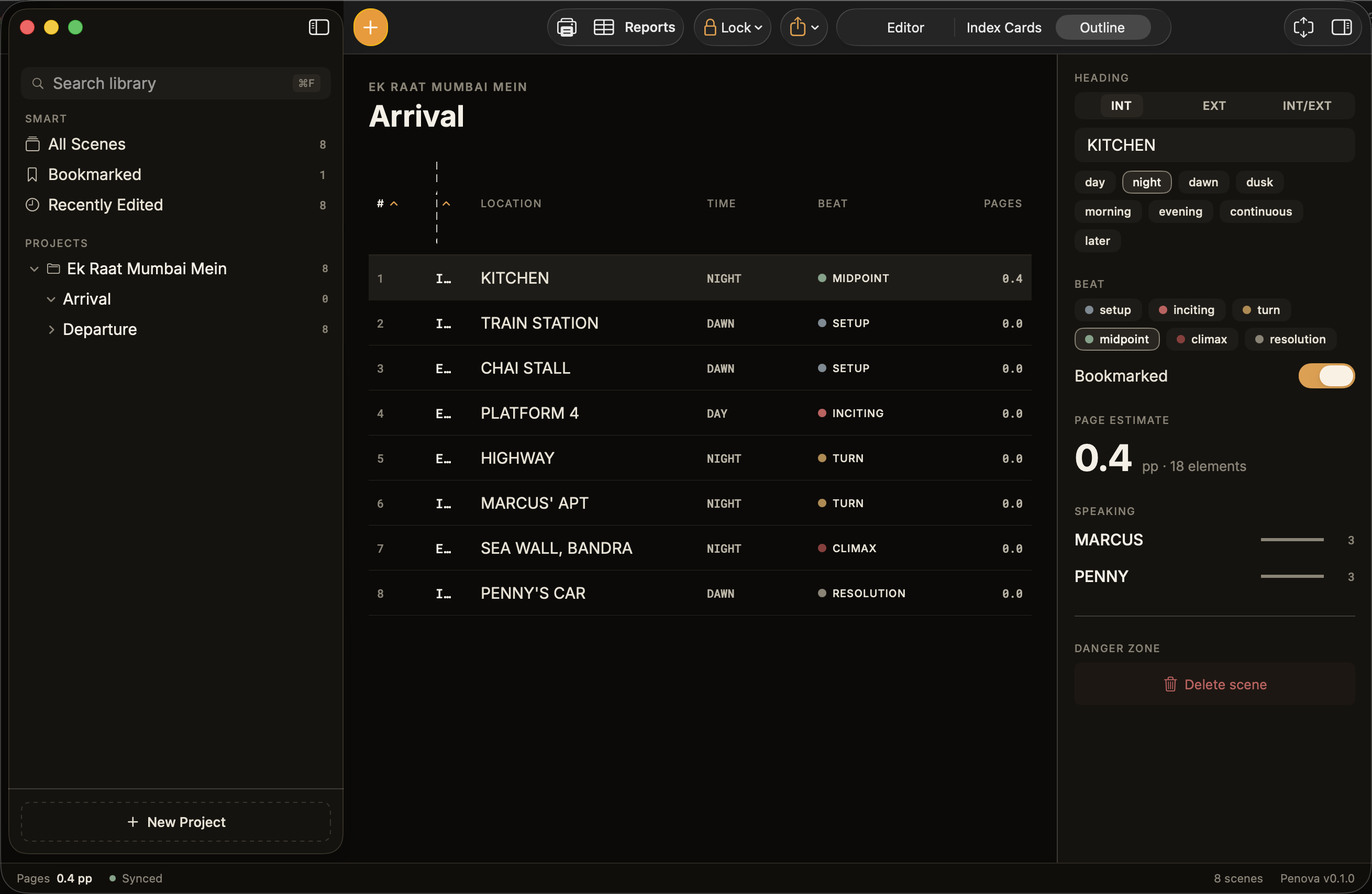Viewport: 1372px width, 894px height.
Task: Select the dawn time chip
Action: pyautogui.click(x=1203, y=182)
